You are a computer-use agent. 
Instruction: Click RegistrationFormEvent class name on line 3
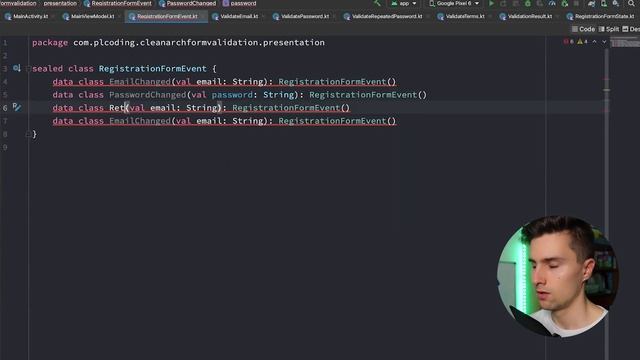pyautogui.click(x=152, y=69)
